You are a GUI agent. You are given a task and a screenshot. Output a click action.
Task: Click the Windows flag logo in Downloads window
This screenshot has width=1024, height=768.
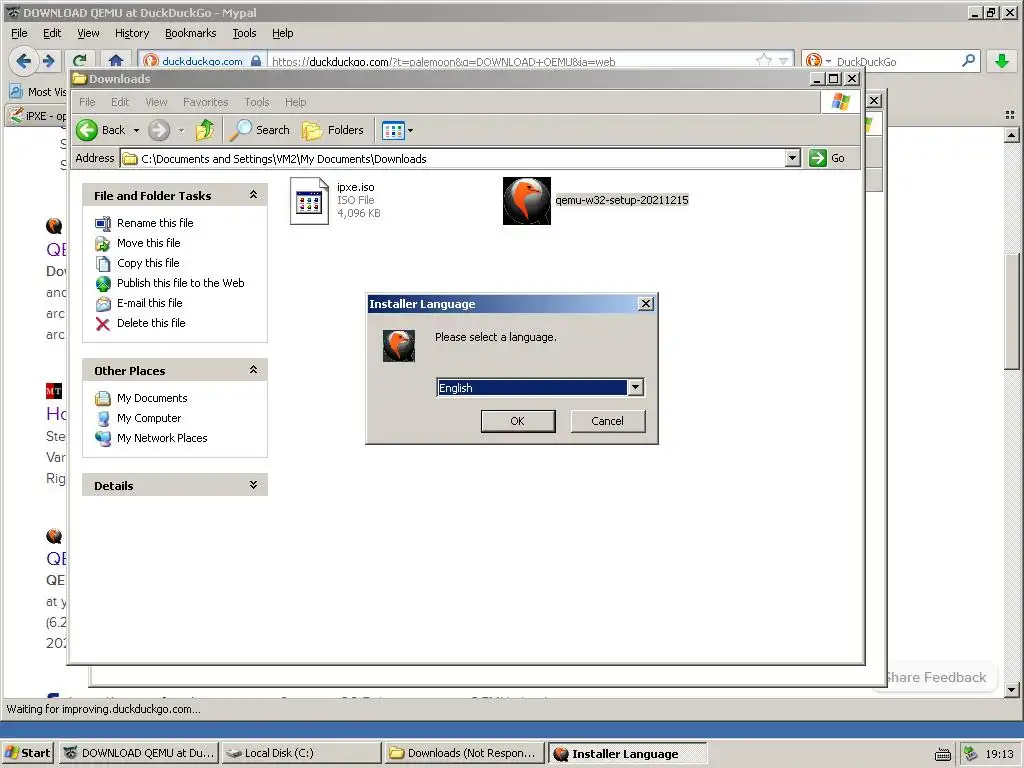840,102
